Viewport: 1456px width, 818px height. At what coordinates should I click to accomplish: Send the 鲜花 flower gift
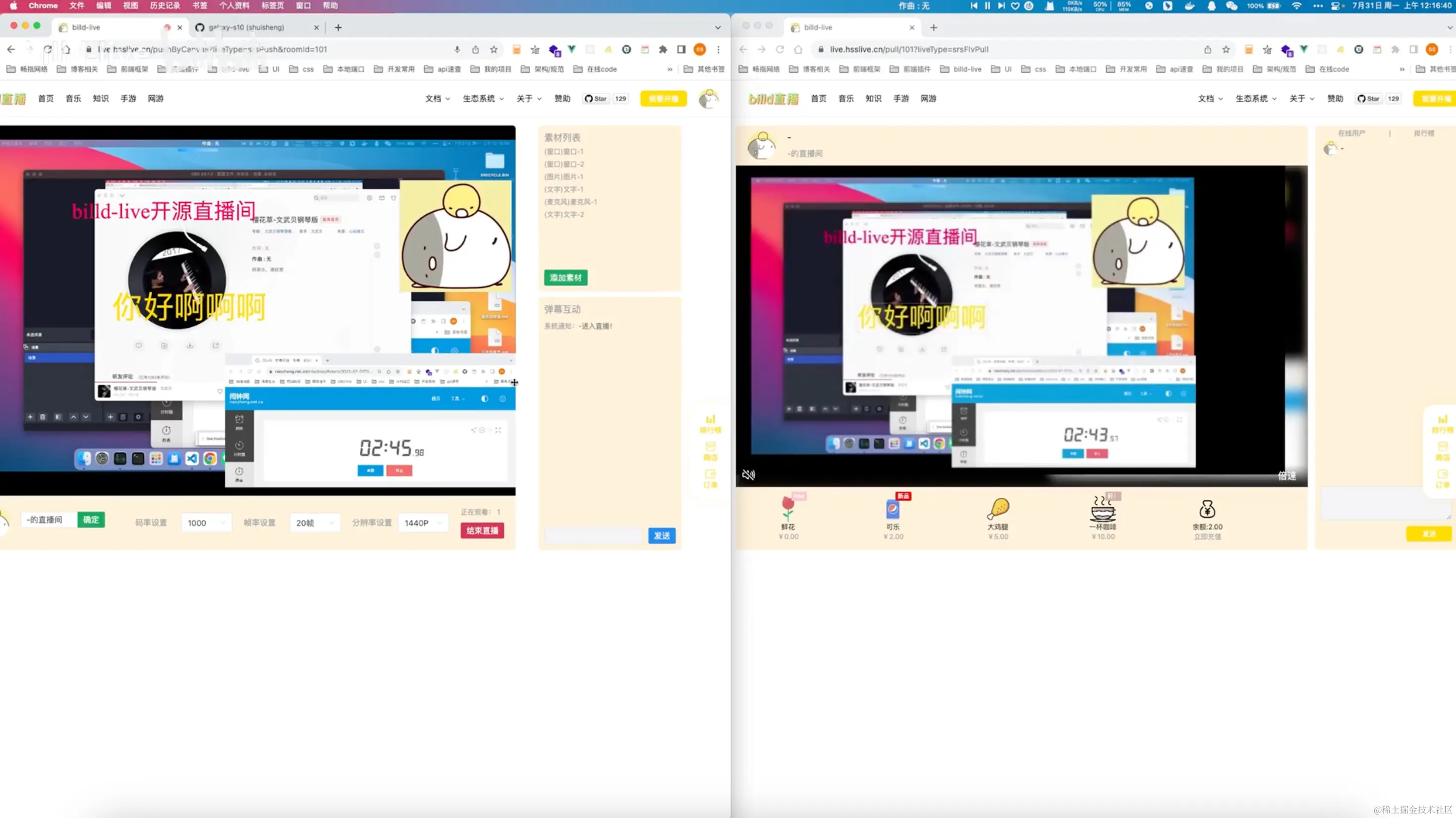788,517
